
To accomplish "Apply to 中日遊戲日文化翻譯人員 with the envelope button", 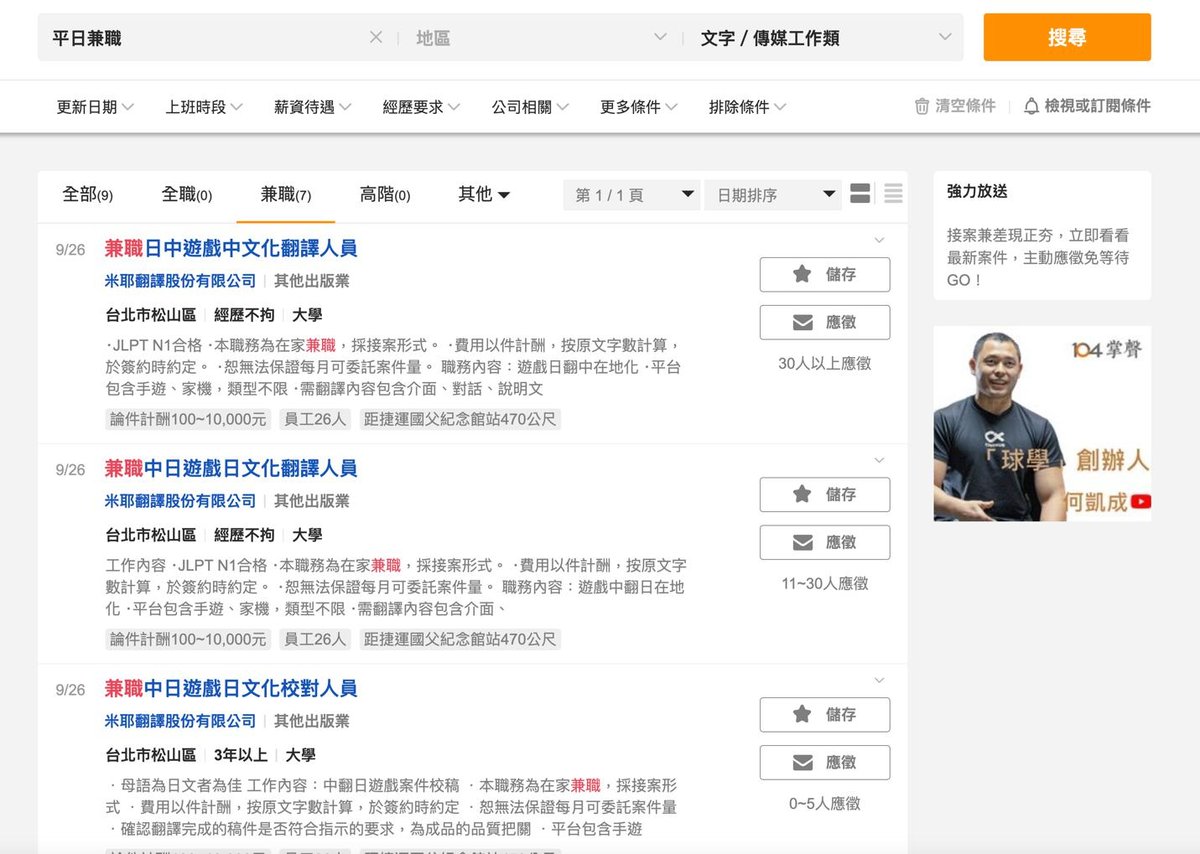I will coord(824,543).
